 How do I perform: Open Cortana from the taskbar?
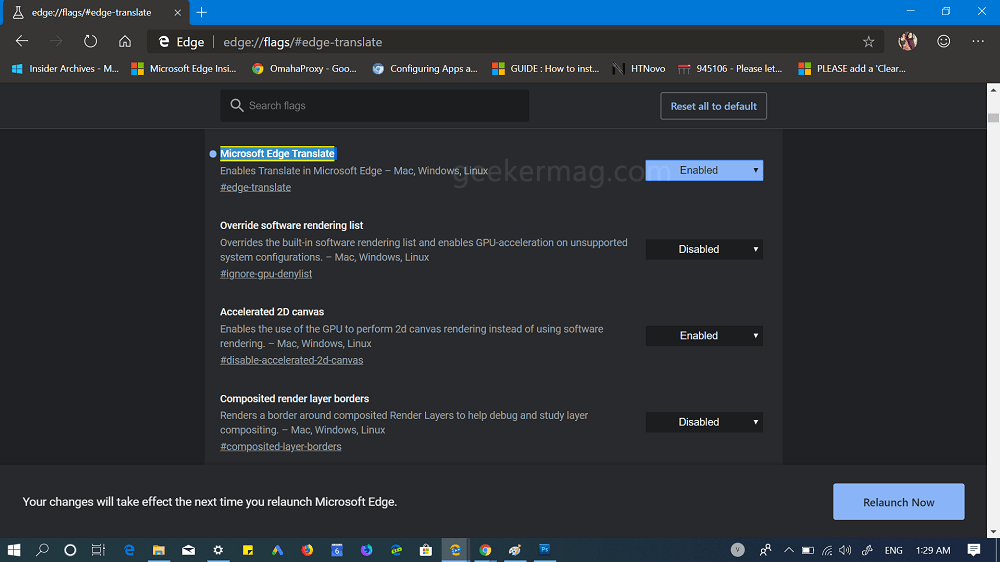click(x=70, y=550)
